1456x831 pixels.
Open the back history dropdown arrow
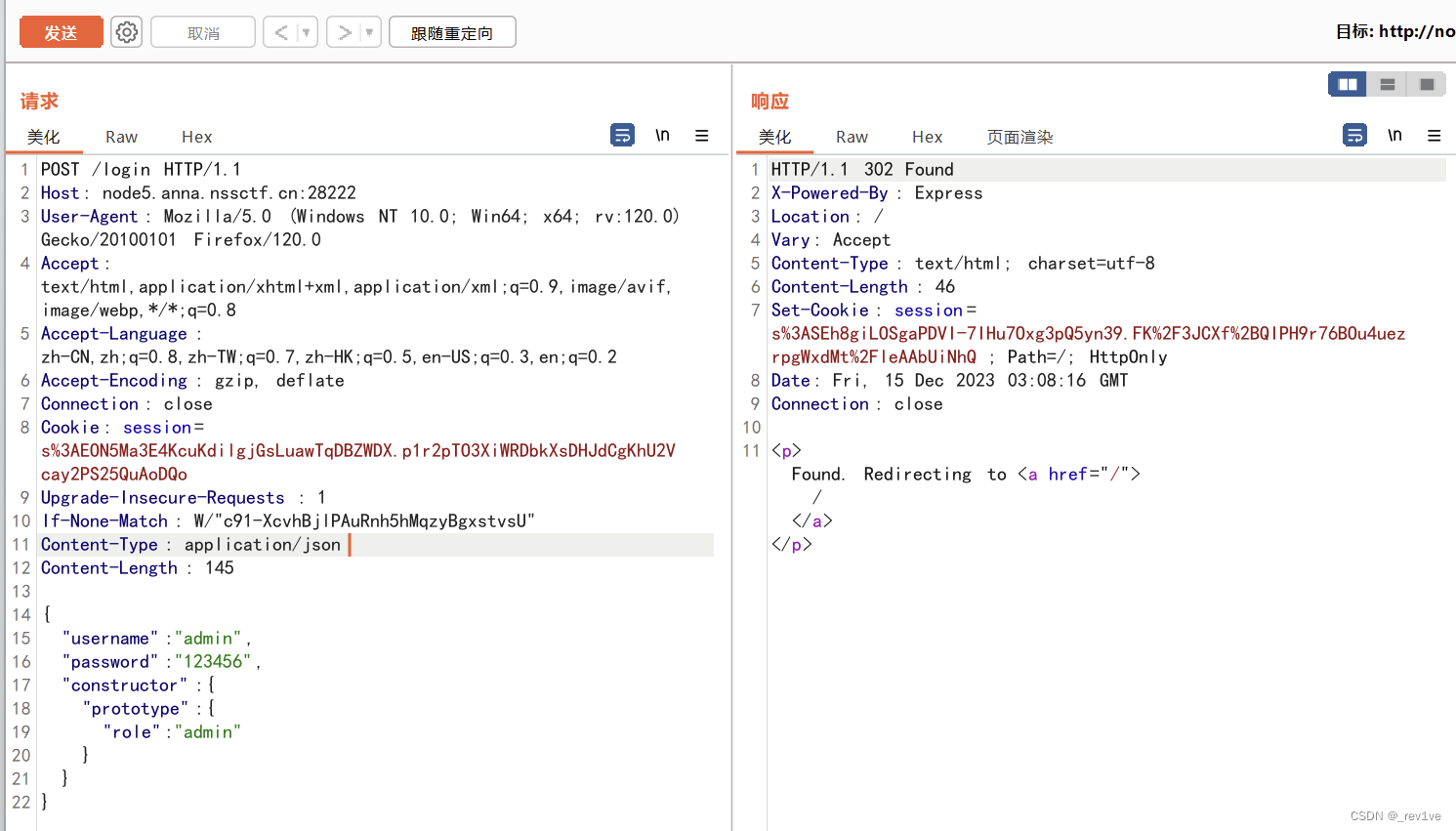point(307,32)
